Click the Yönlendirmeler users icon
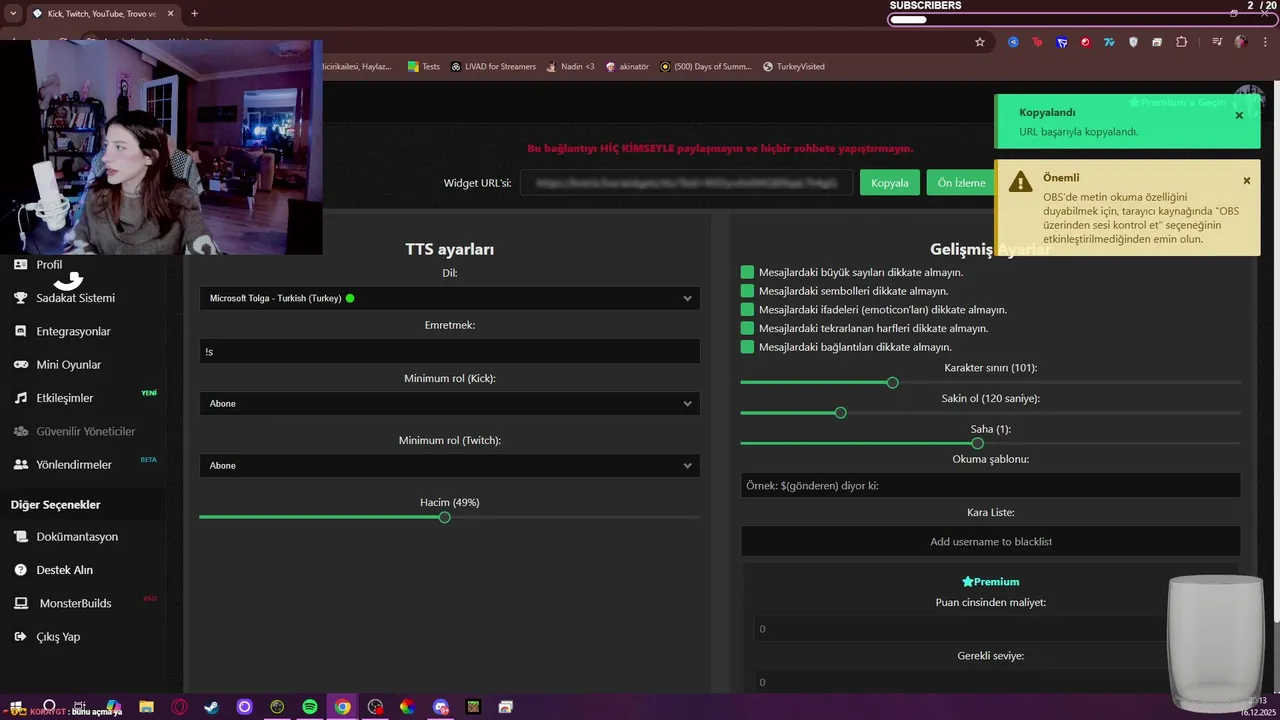This screenshot has height=720, width=1280. (20, 465)
